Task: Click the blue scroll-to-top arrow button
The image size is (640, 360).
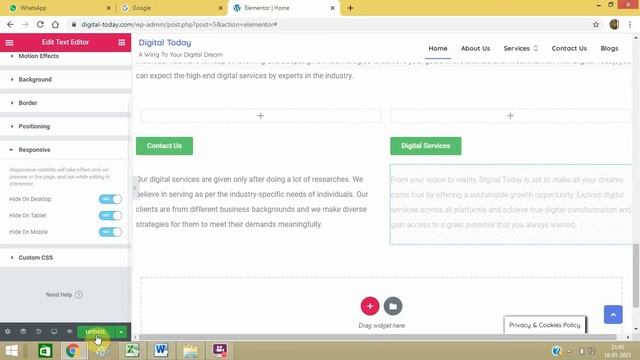Action: tap(613, 315)
